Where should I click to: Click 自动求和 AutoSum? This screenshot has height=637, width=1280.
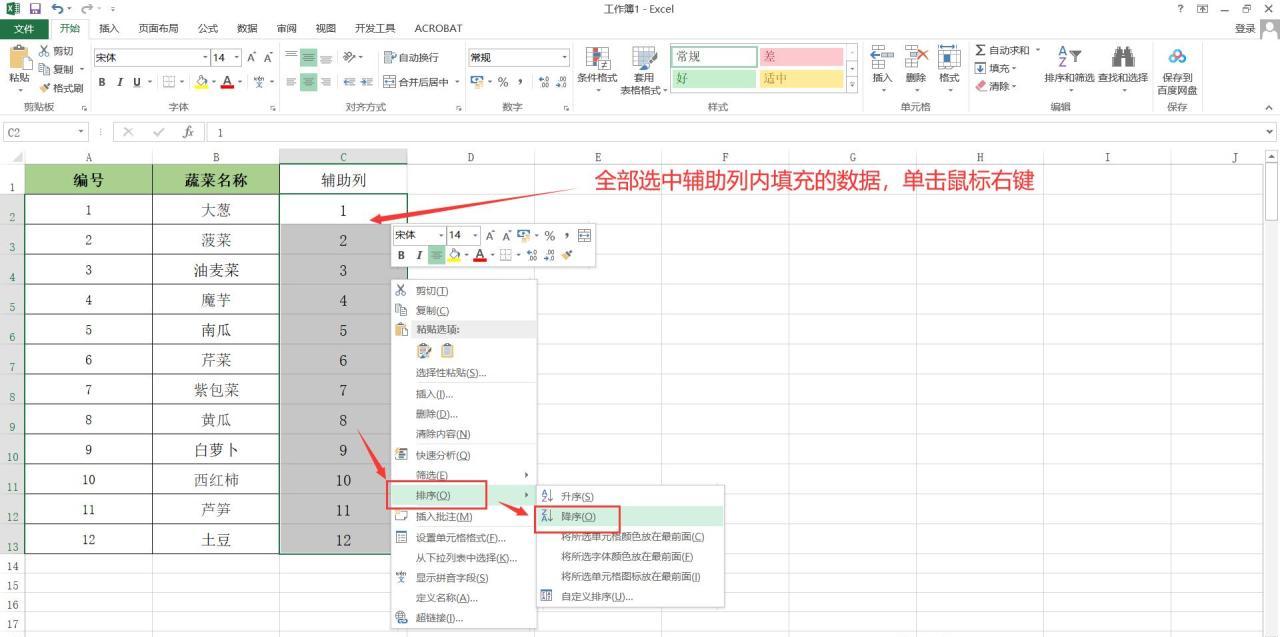point(1003,51)
